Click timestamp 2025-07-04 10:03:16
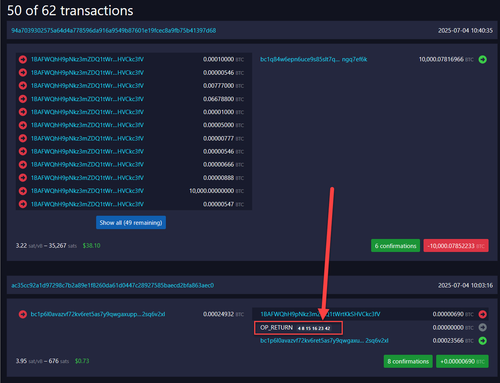Viewport: 500px width, 383px height. pyautogui.click(x=465, y=285)
